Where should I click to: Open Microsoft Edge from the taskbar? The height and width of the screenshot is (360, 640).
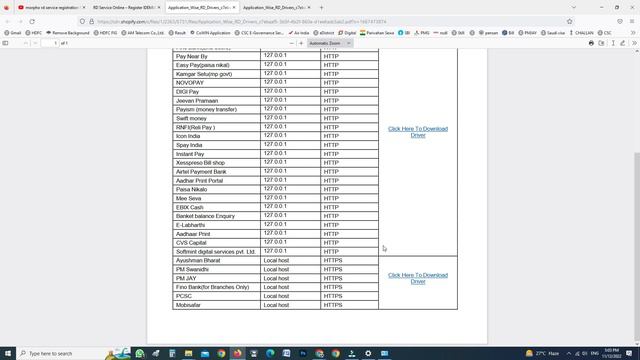click(270, 353)
